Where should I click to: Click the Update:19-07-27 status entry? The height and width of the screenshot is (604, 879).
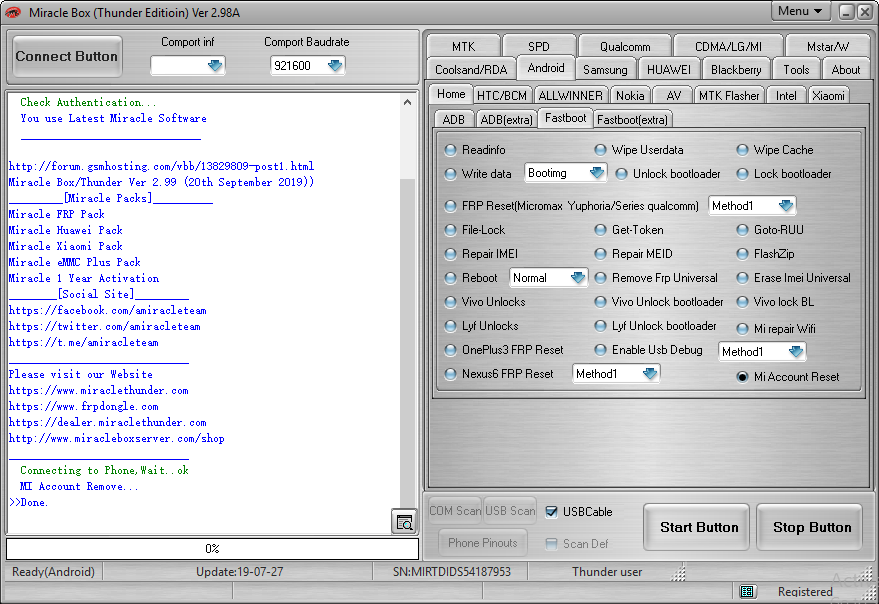(x=239, y=571)
